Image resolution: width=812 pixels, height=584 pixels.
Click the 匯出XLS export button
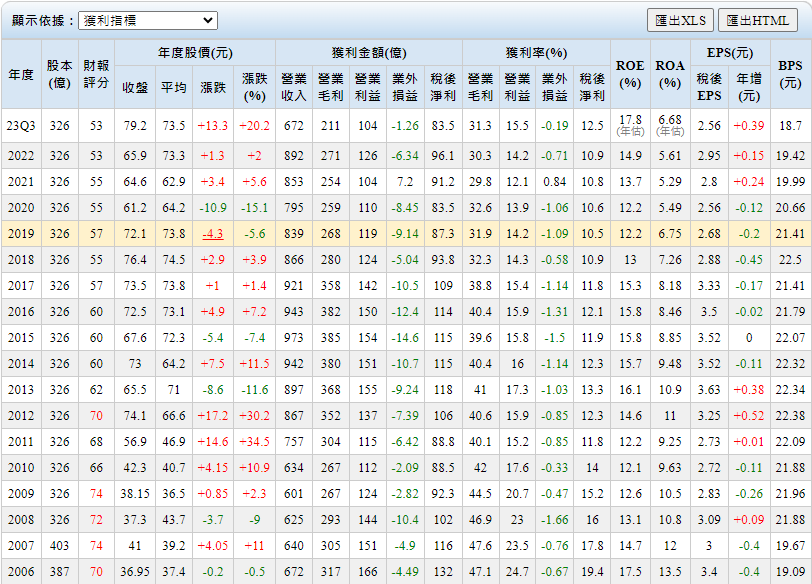680,20
